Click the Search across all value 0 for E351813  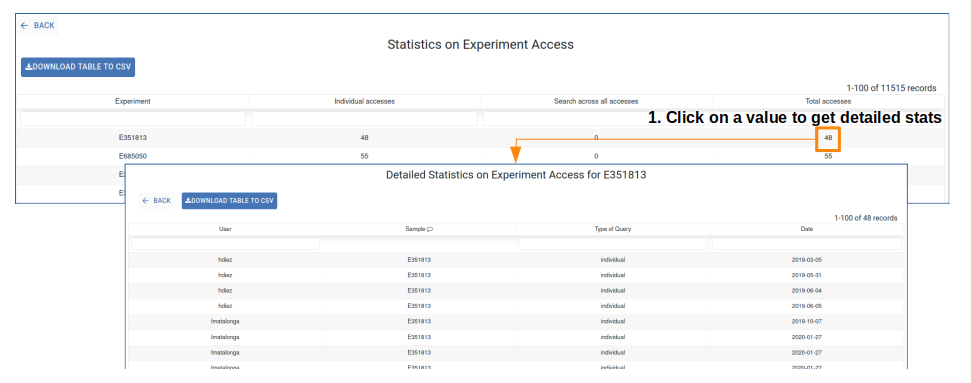(596, 138)
